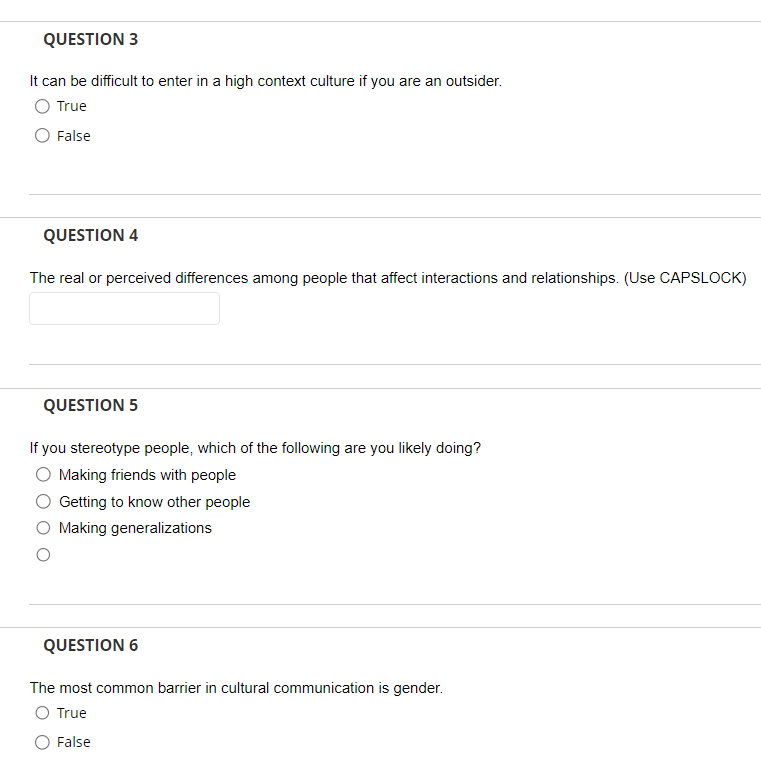Select the blank fourth option in Question 5

[x=43, y=555]
